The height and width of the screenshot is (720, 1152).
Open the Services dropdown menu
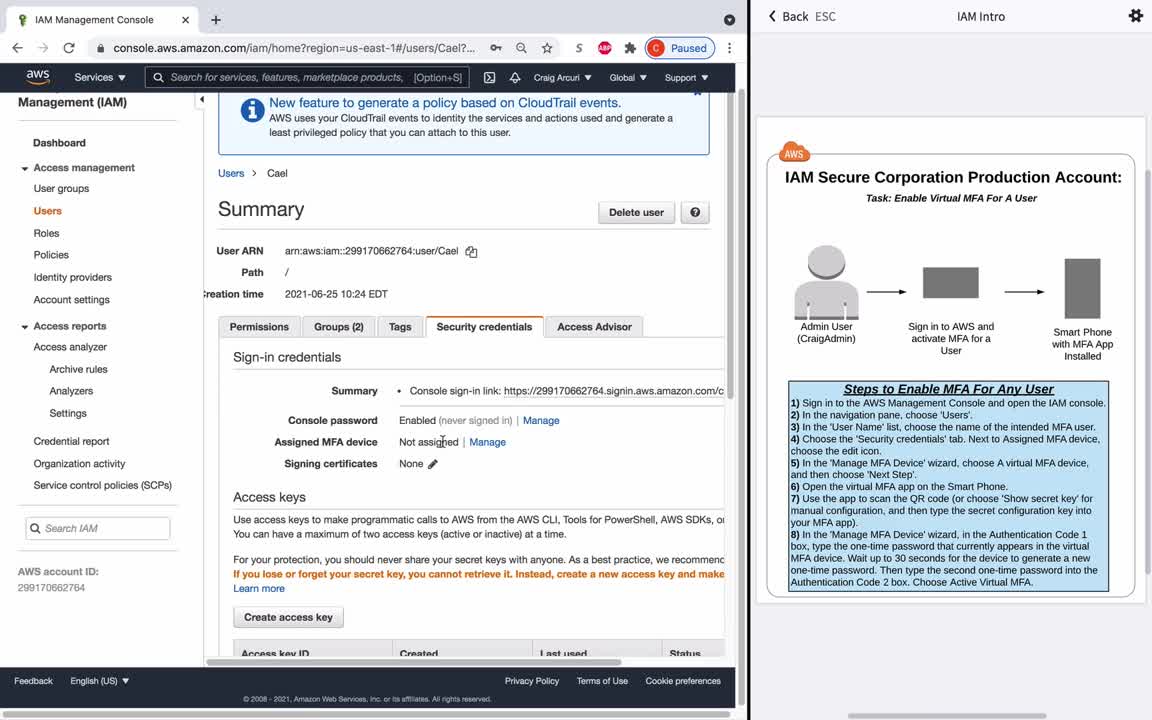(100, 77)
